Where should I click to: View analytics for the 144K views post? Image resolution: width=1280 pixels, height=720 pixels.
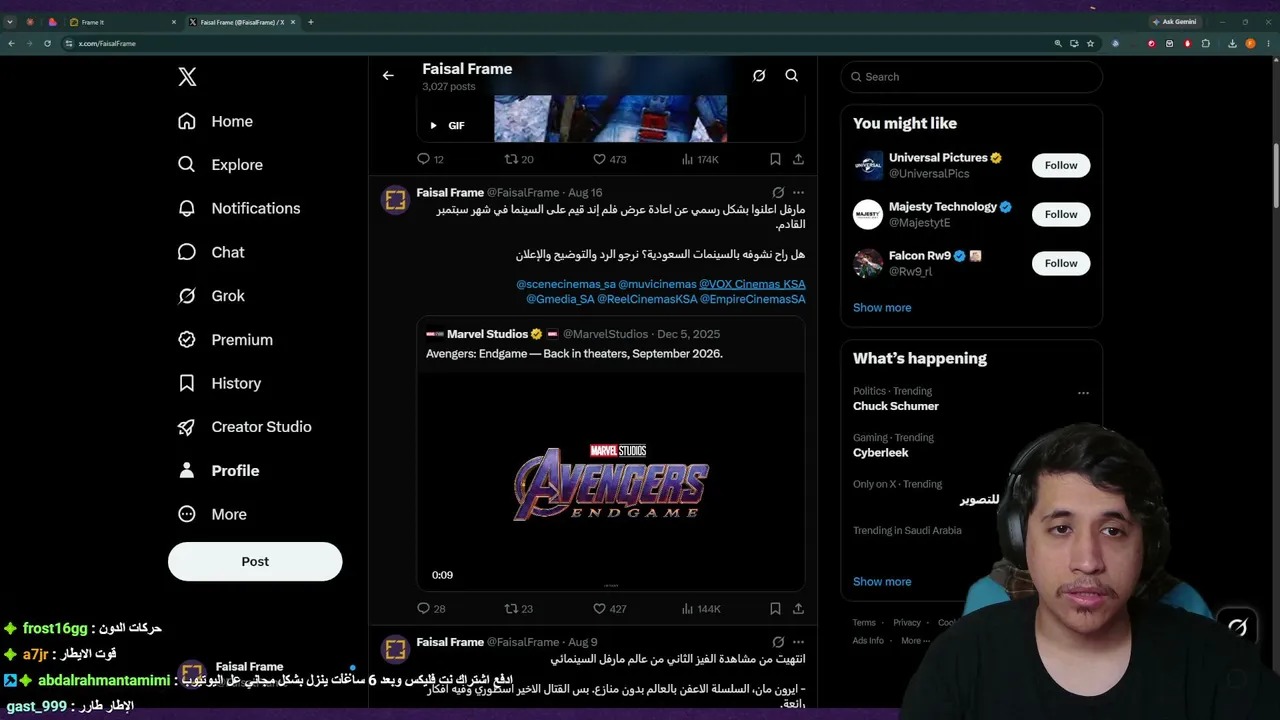[x=700, y=608]
